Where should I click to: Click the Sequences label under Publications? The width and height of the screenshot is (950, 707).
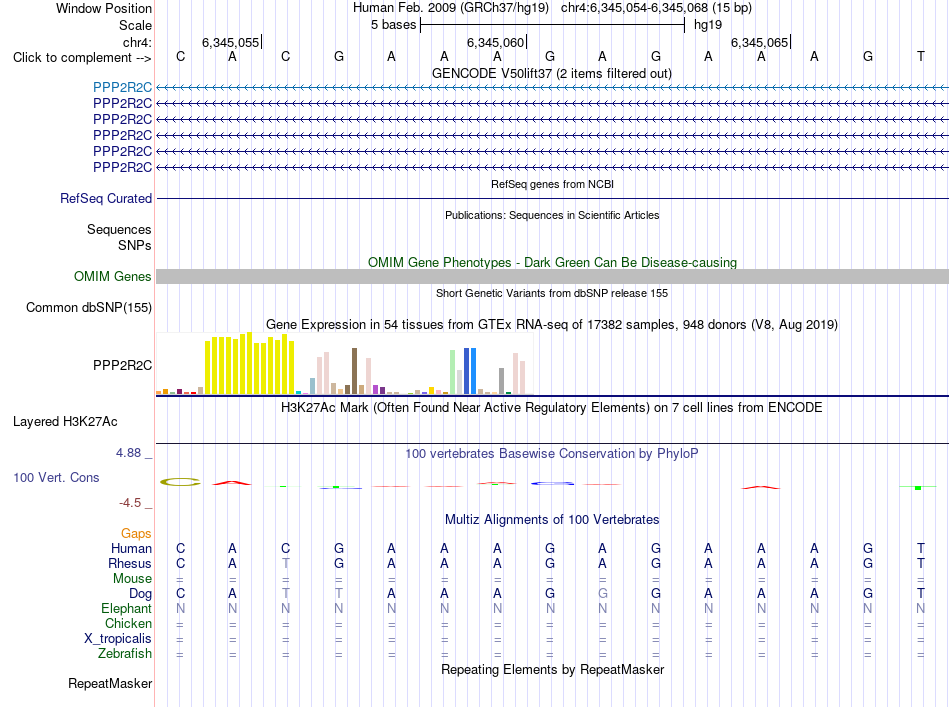pyautogui.click(x=119, y=229)
